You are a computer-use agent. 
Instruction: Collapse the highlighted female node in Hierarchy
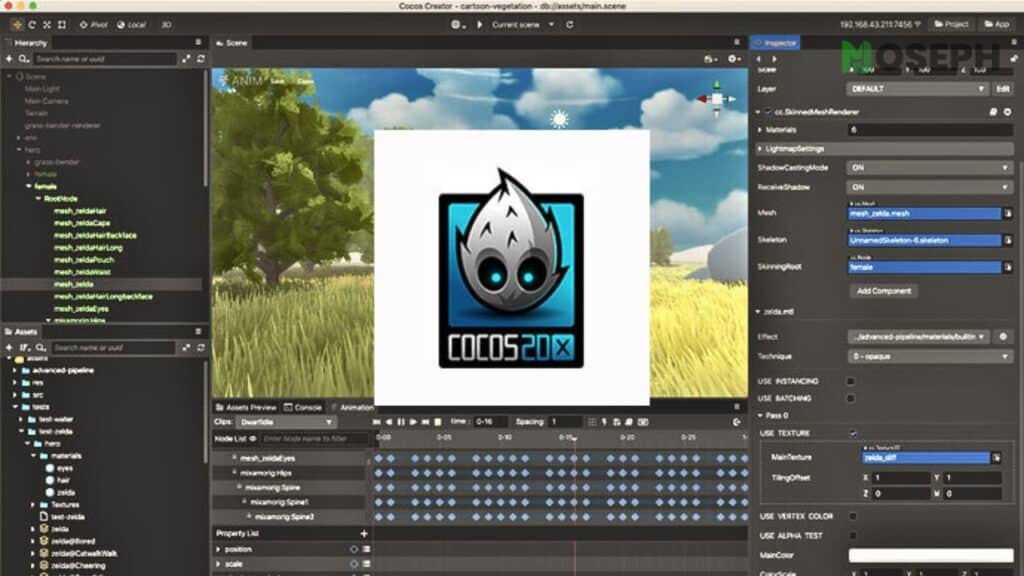tap(29, 186)
